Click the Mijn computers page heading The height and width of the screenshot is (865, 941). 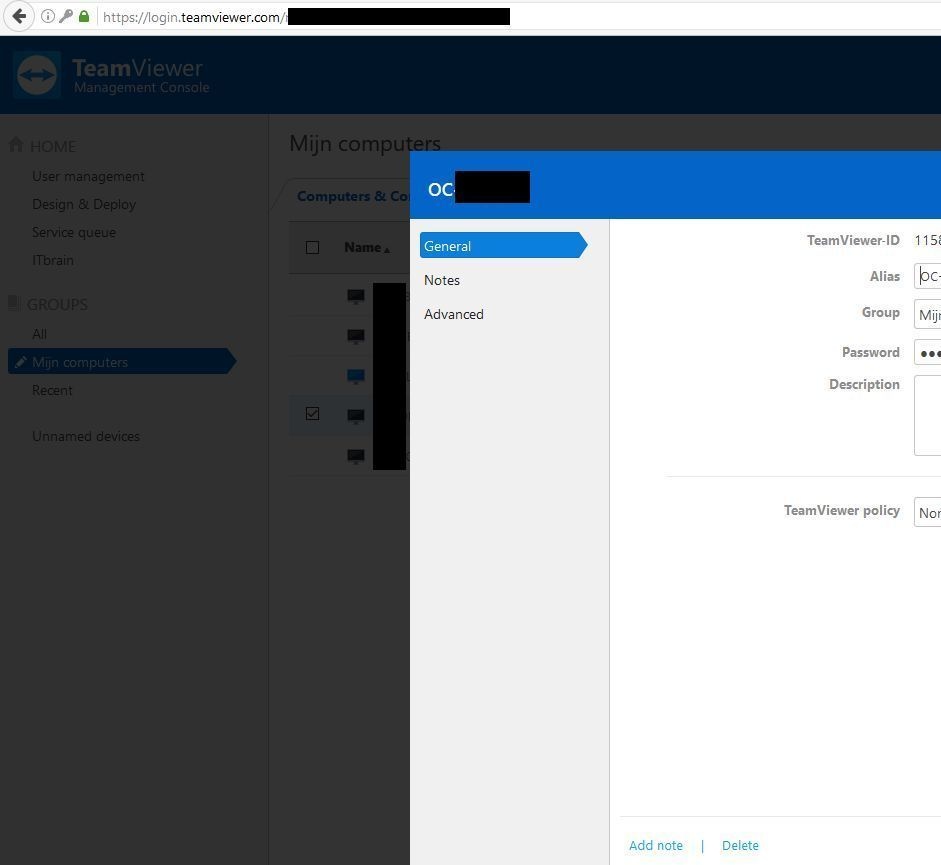point(365,144)
